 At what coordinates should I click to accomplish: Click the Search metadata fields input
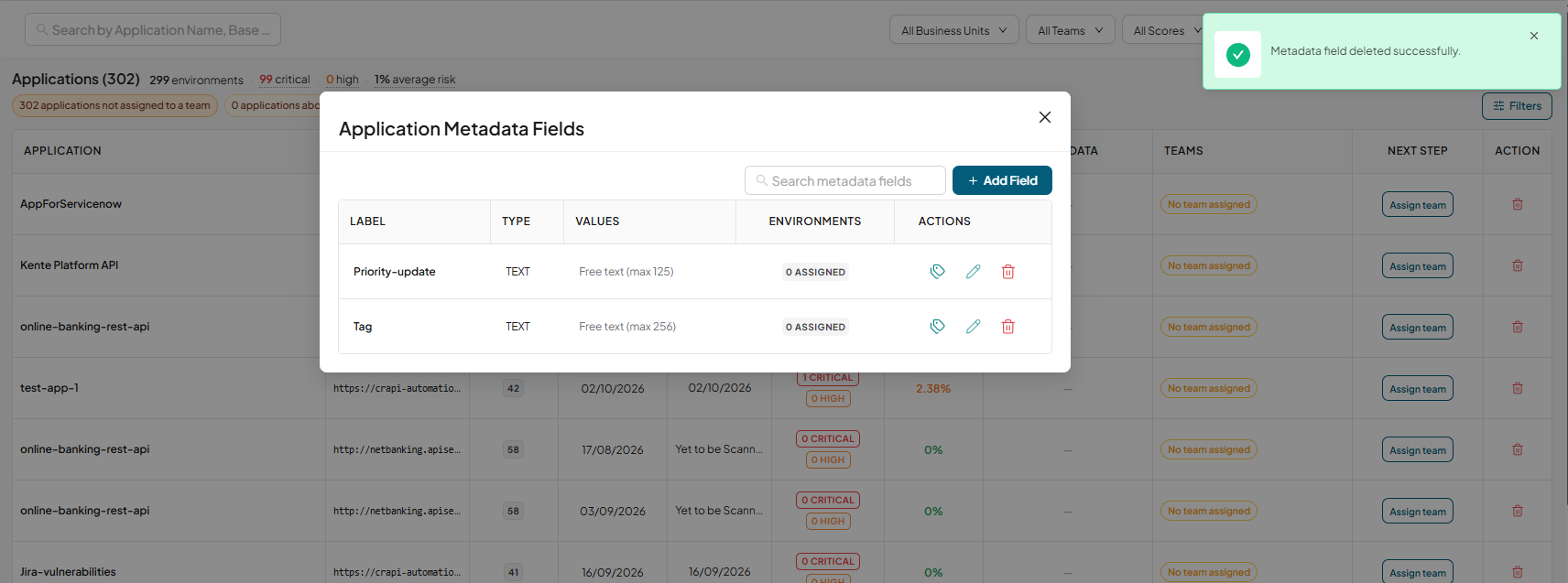[844, 180]
